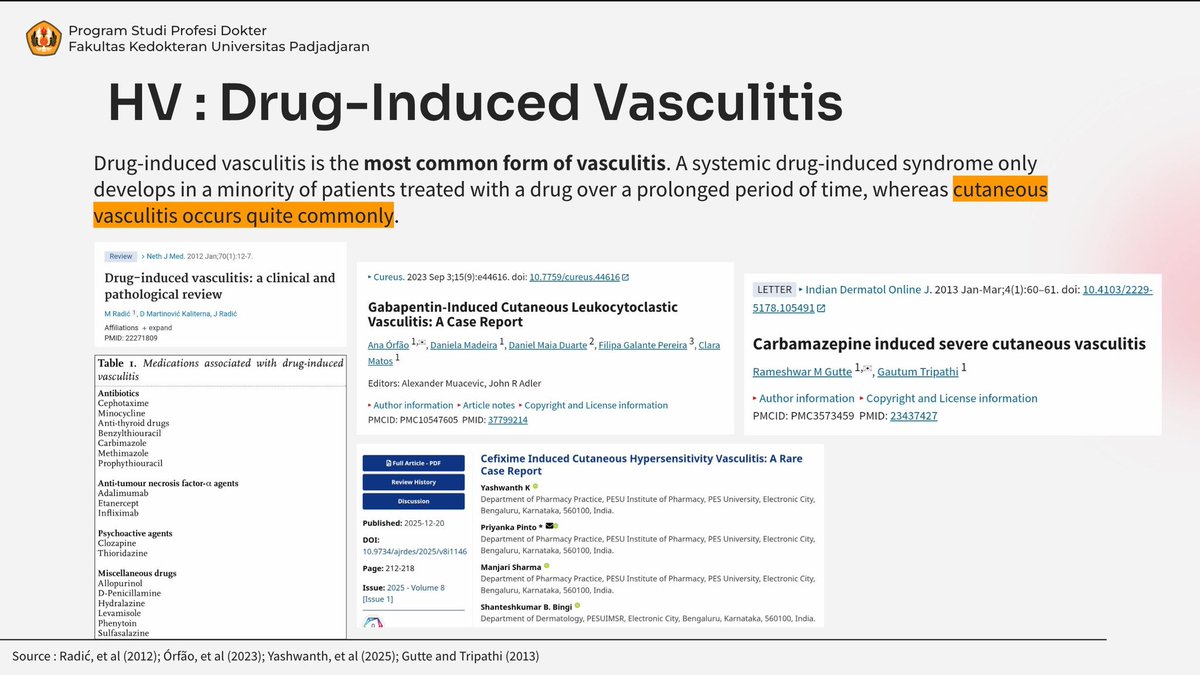Click the Source citation line at the bottom
Viewport: 1200px width, 675px height.
click(x=276, y=657)
